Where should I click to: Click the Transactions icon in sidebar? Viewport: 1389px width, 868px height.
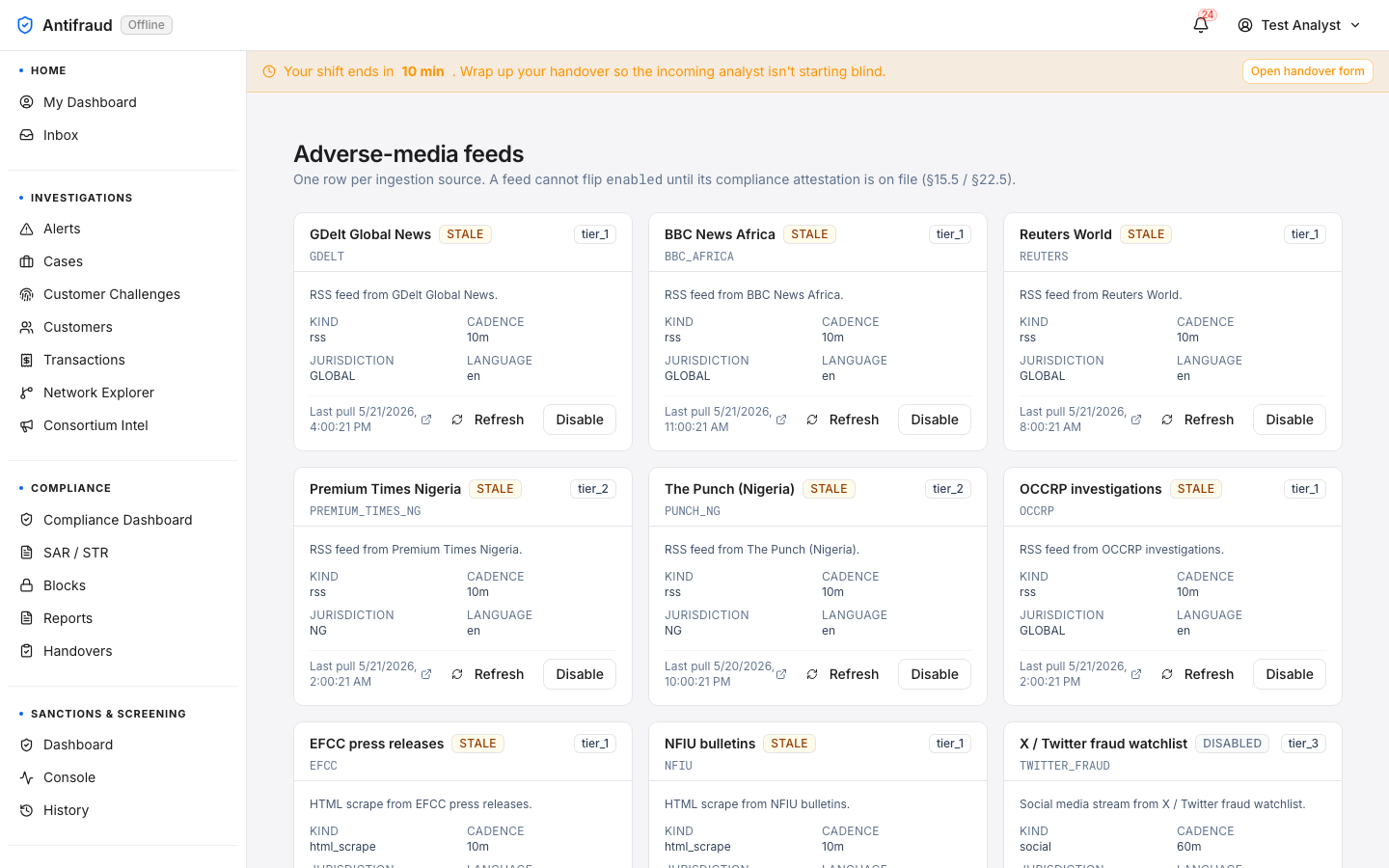(27, 360)
